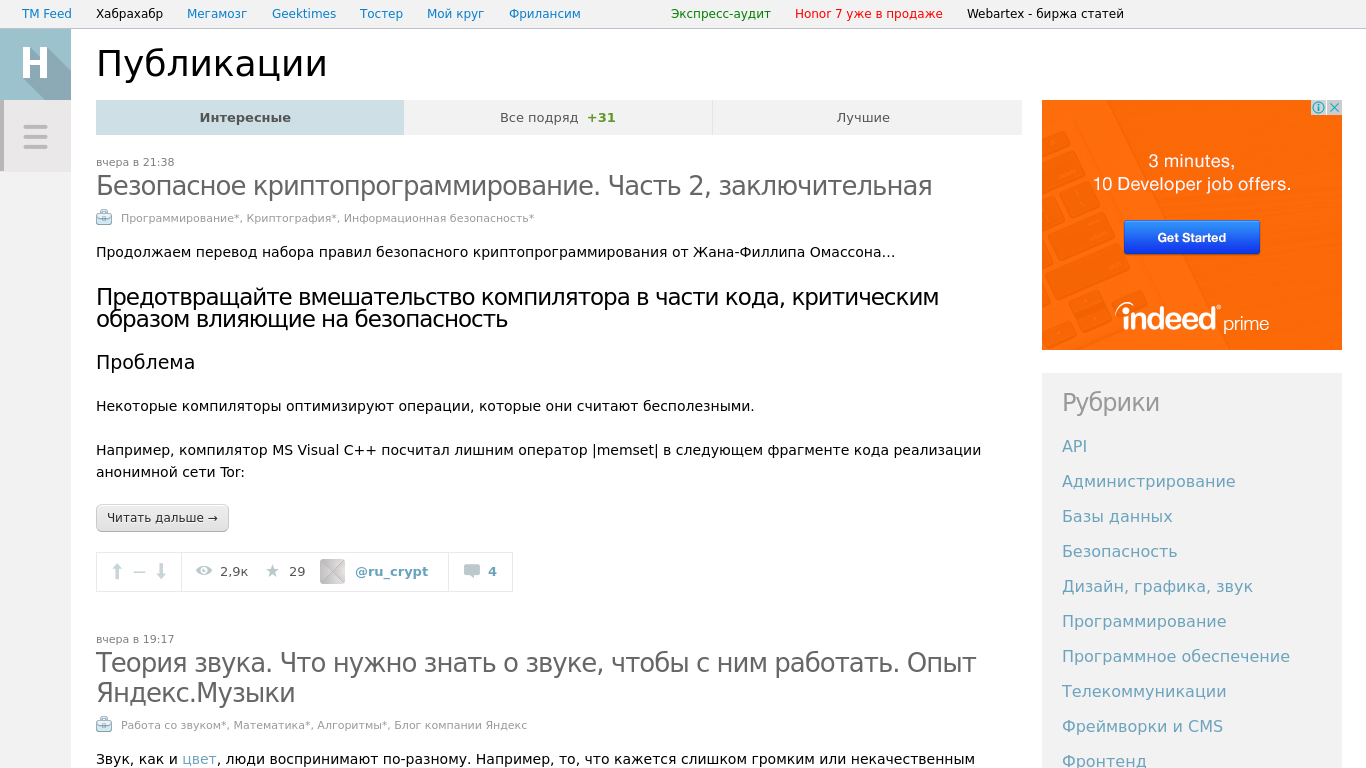Open comments via the speech bubble icon
This screenshot has height=768, width=1366.
471,570
